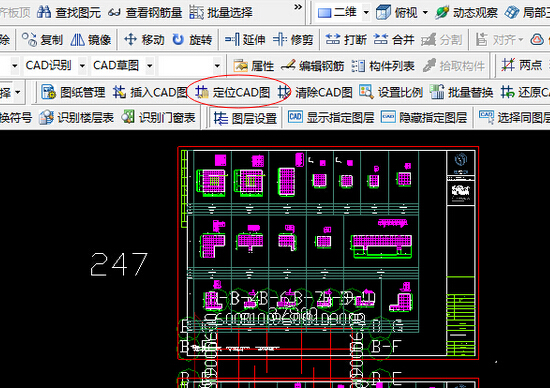Click the 局部 3D view icon

coord(512,13)
